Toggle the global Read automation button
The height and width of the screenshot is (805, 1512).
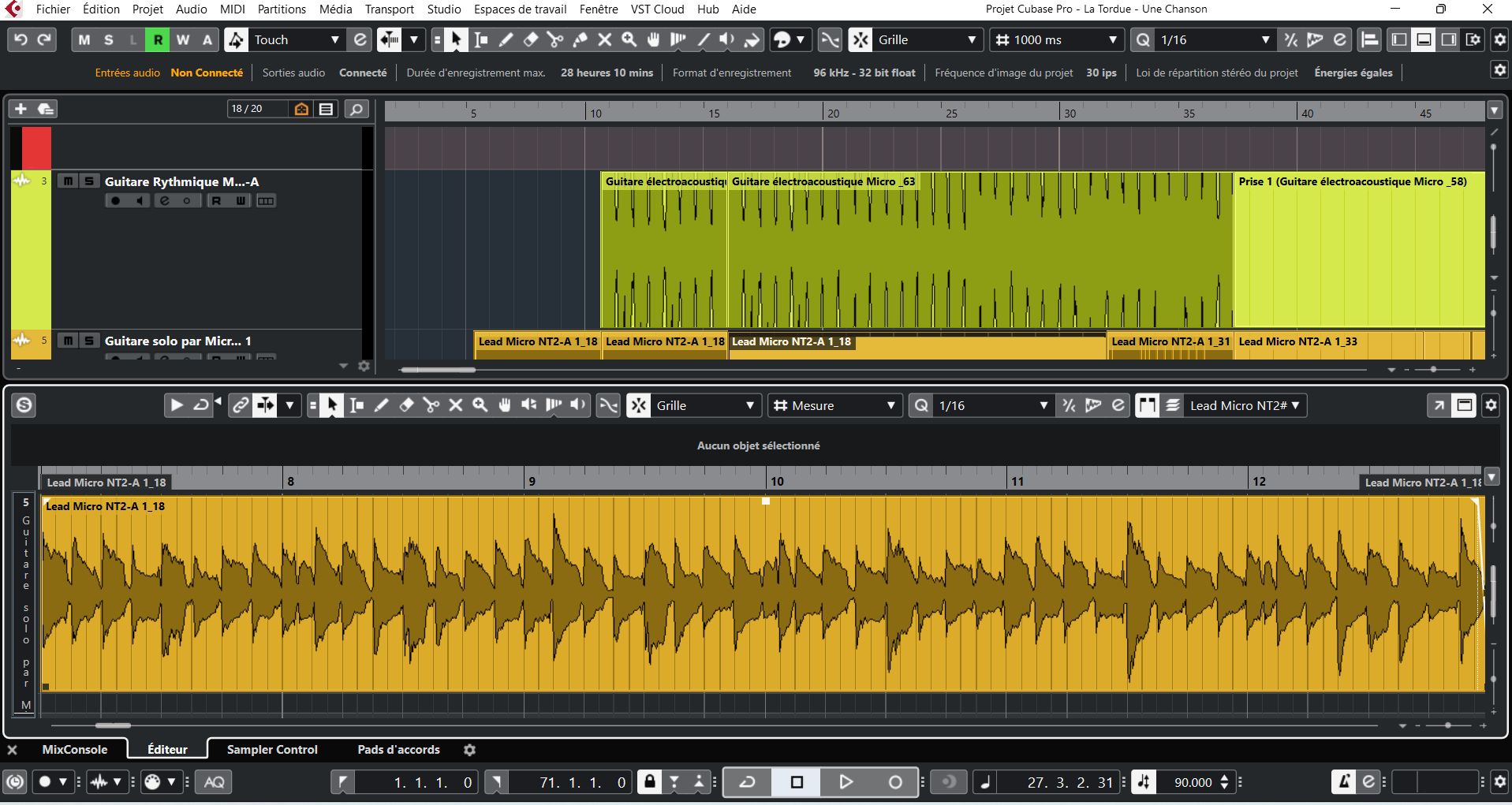point(158,40)
